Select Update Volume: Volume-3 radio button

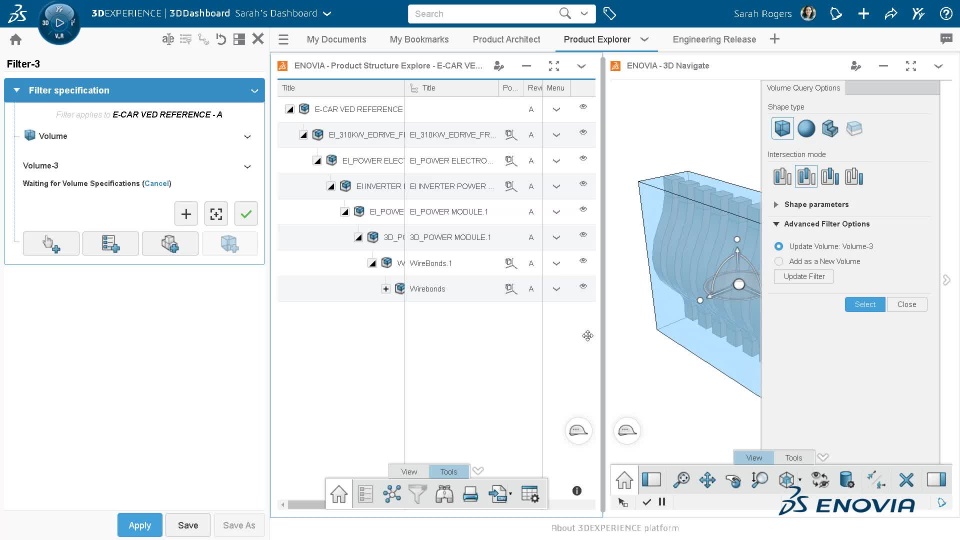point(779,246)
